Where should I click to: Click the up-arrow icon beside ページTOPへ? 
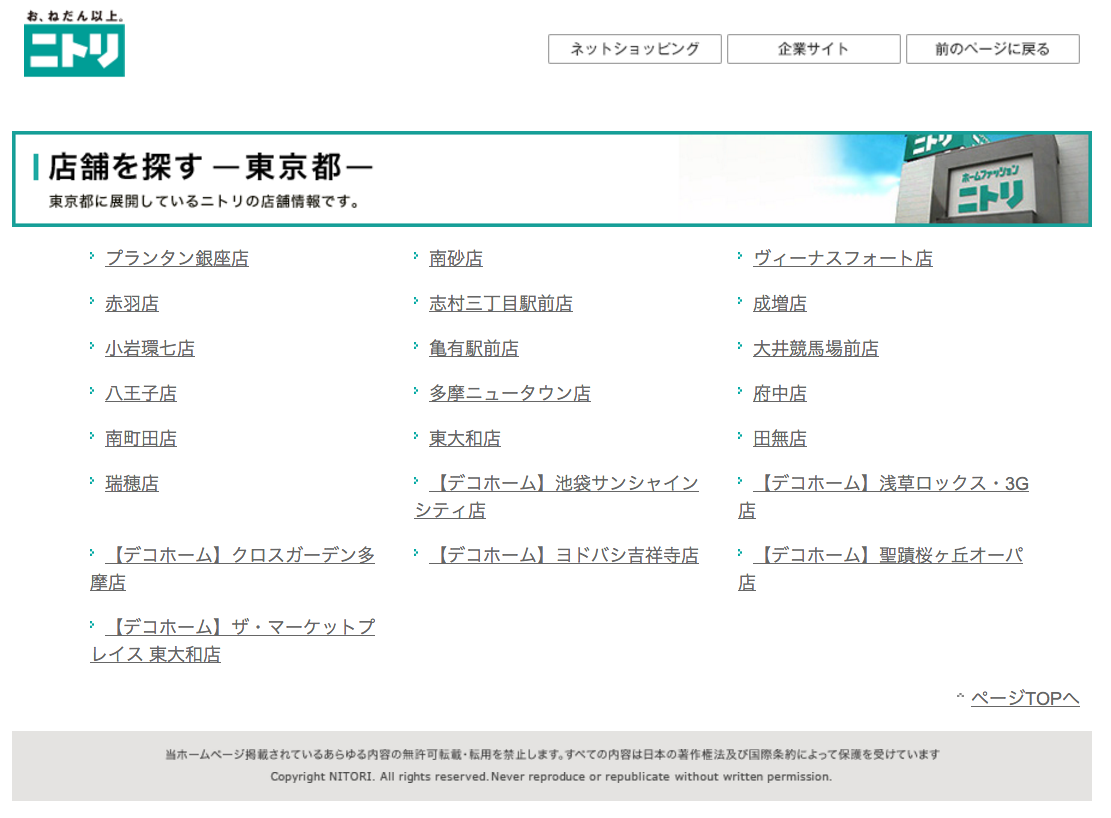coord(960,696)
